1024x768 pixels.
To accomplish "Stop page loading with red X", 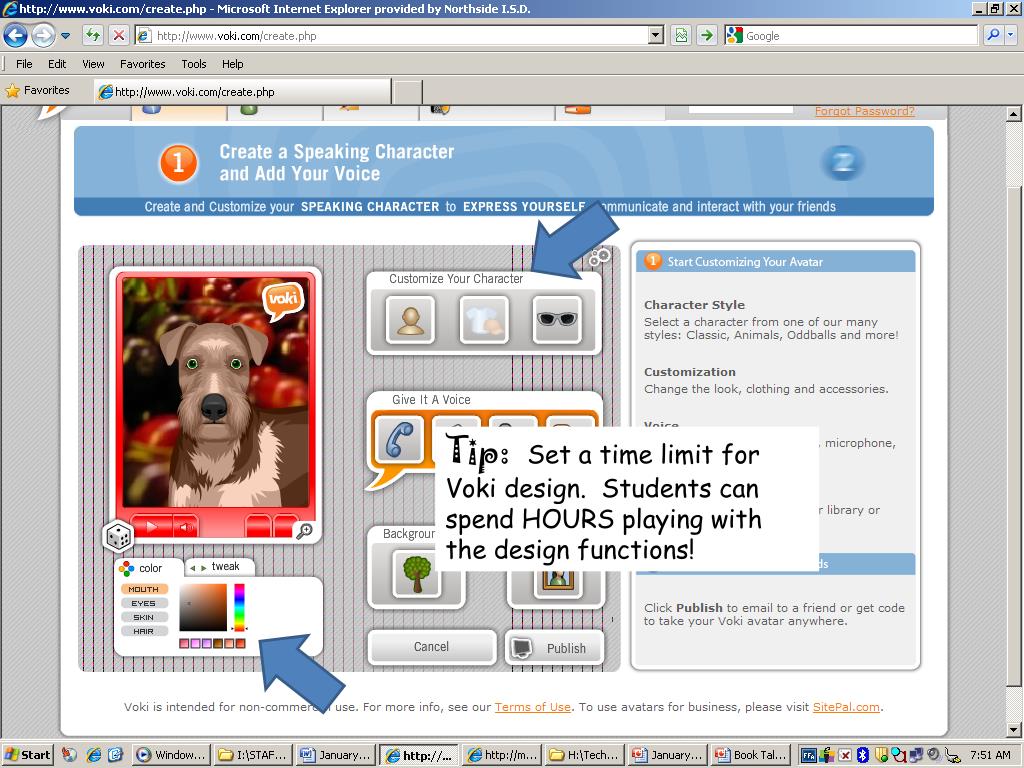I will (118, 35).
